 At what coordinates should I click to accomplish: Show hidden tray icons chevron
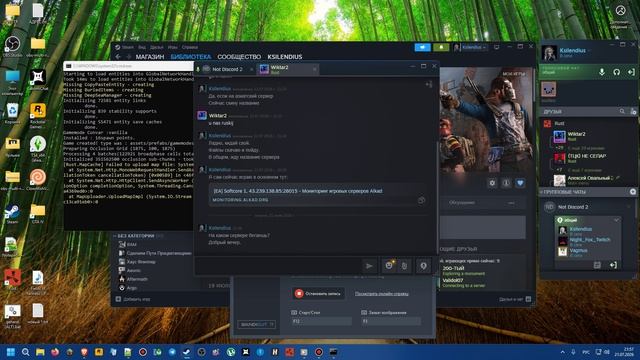[562, 352]
